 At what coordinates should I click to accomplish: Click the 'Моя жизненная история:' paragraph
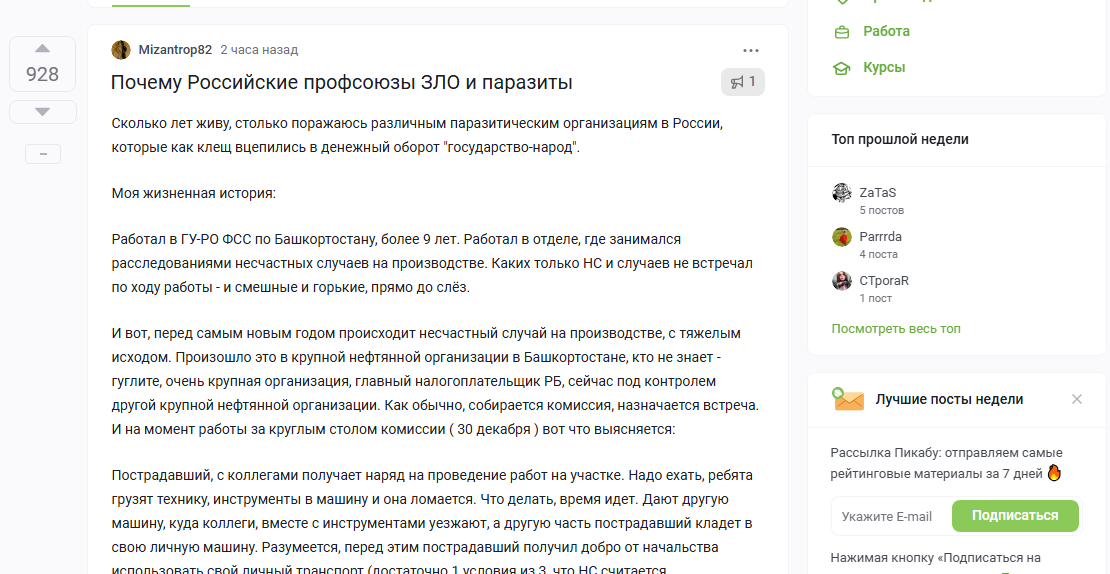tap(193, 193)
